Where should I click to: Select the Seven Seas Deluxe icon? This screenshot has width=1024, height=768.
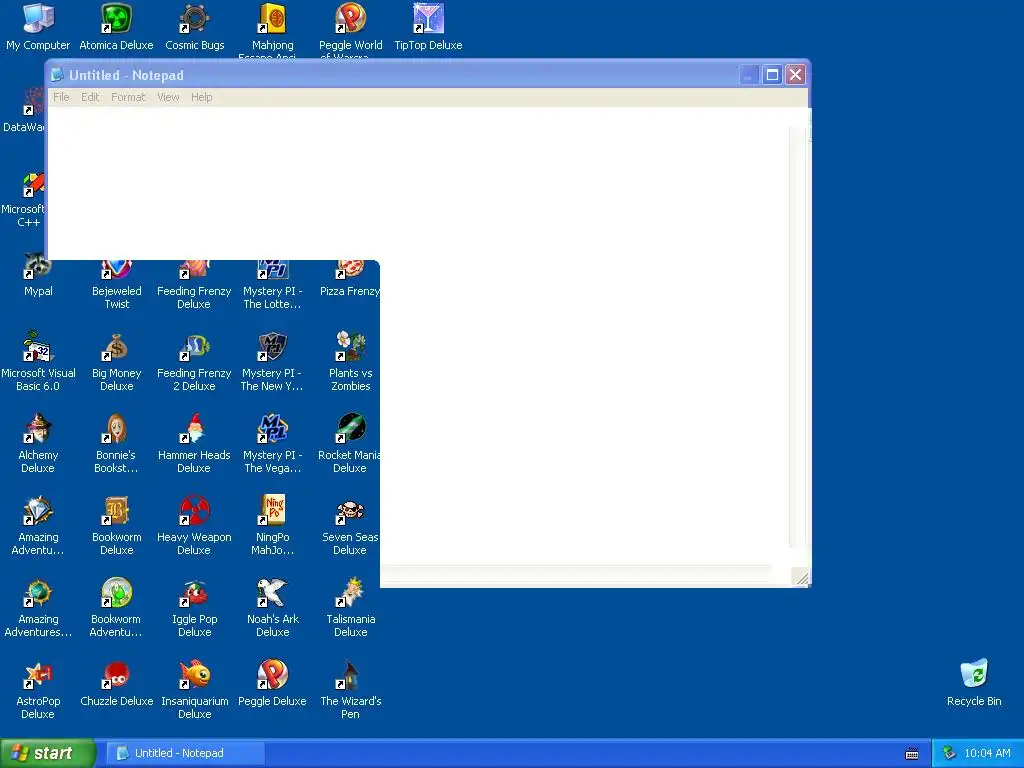click(x=350, y=525)
